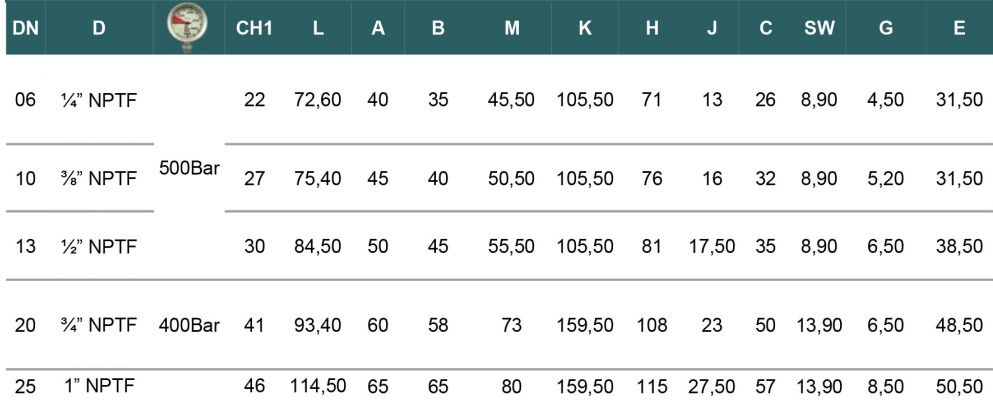The height and width of the screenshot is (416, 993).
Task: Click L value 114,50 in last row
Action: coord(318,386)
